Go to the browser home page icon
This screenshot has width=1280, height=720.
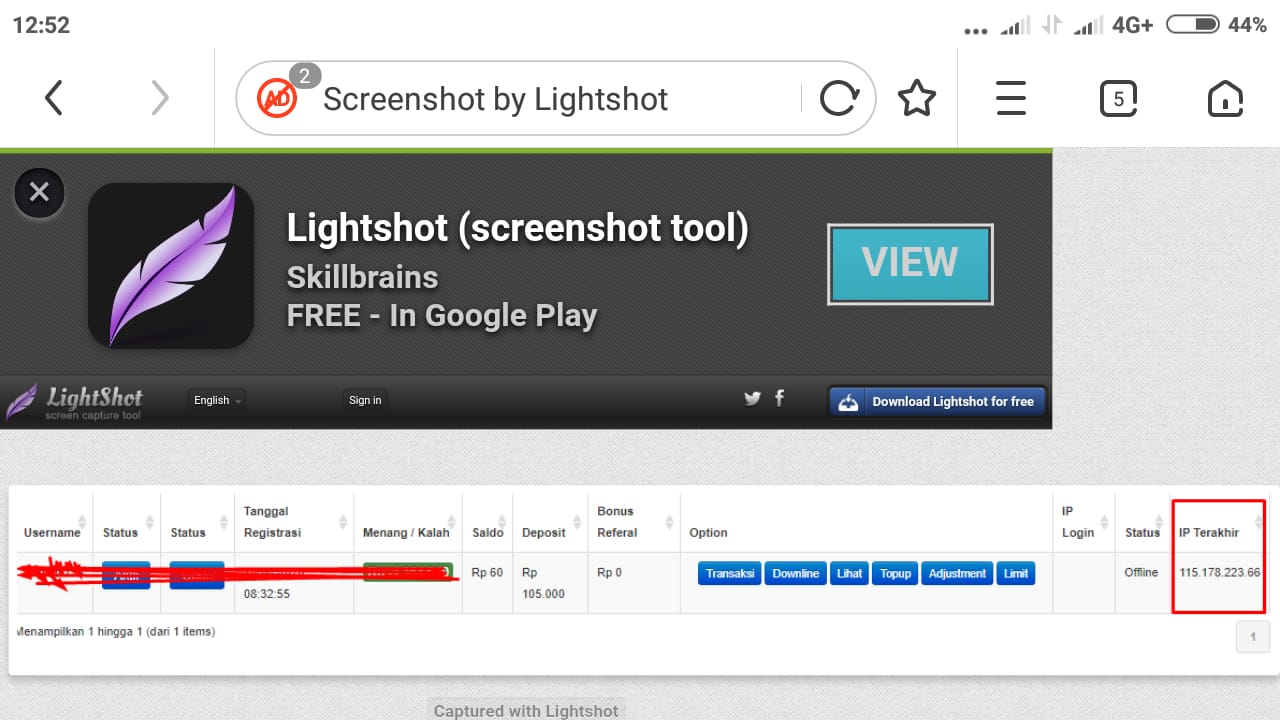coord(1225,98)
